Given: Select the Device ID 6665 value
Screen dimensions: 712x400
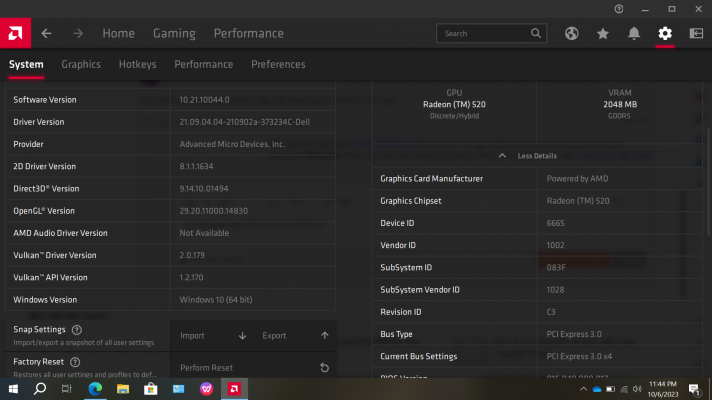Looking at the screenshot, I should (x=555, y=223).
